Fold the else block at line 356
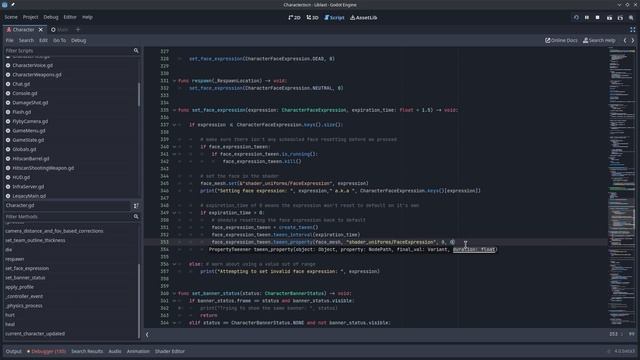 [x=174, y=264]
